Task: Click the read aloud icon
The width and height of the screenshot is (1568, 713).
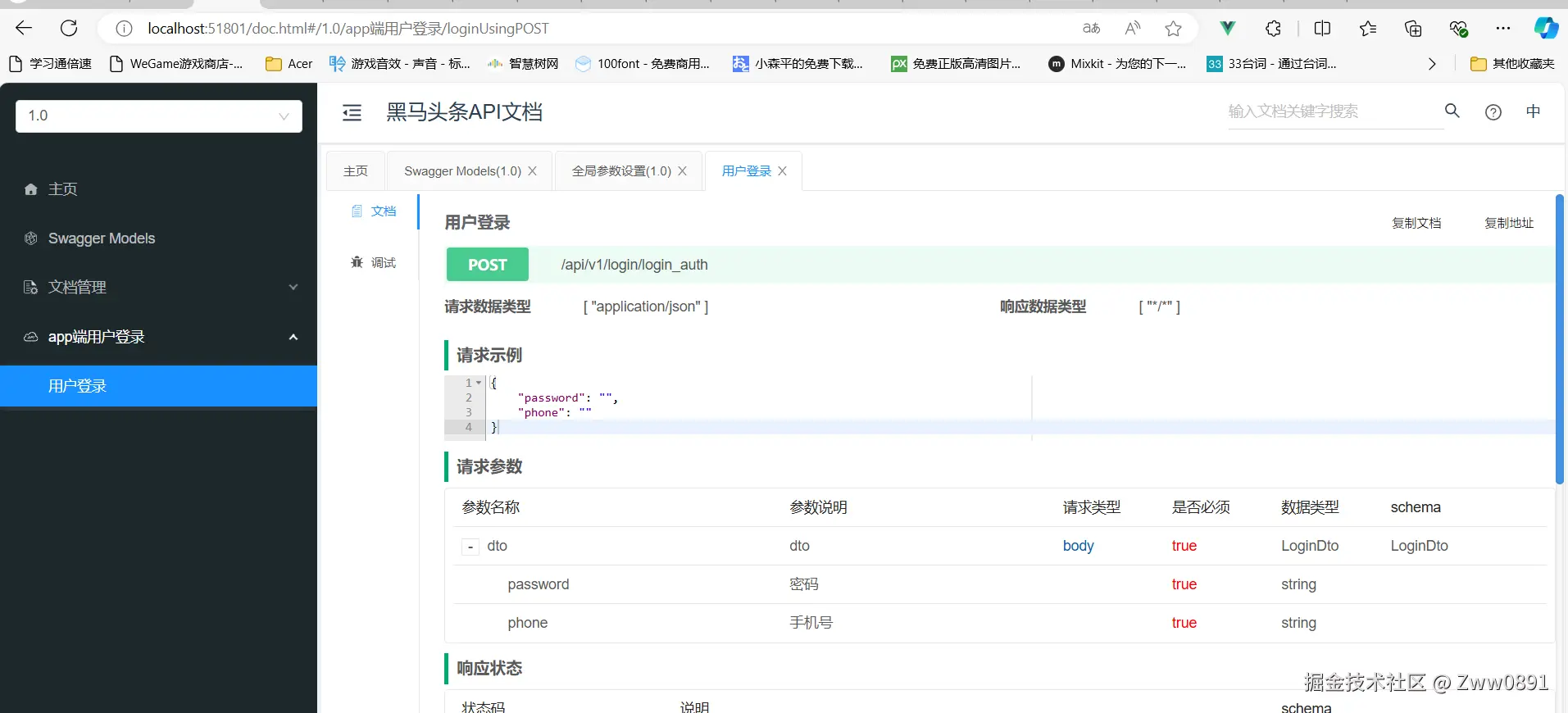Action: (x=1133, y=29)
